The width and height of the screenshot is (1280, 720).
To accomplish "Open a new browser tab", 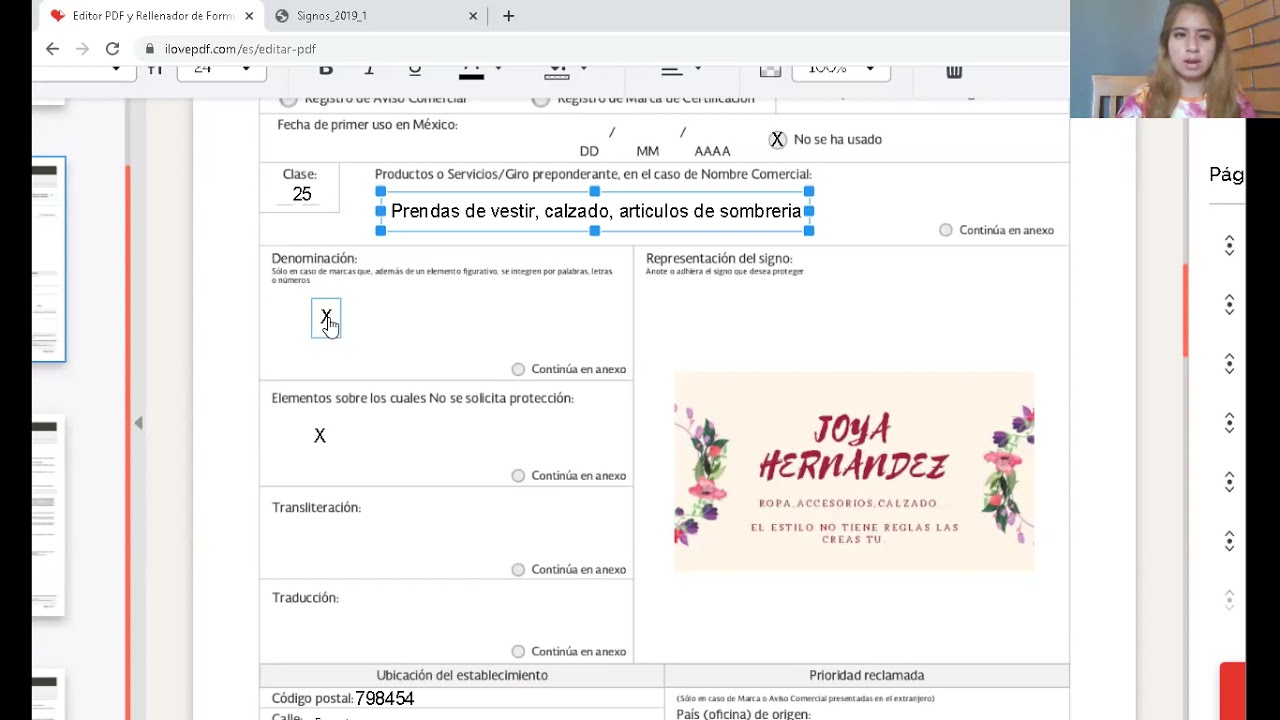I will tap(508, 16).
